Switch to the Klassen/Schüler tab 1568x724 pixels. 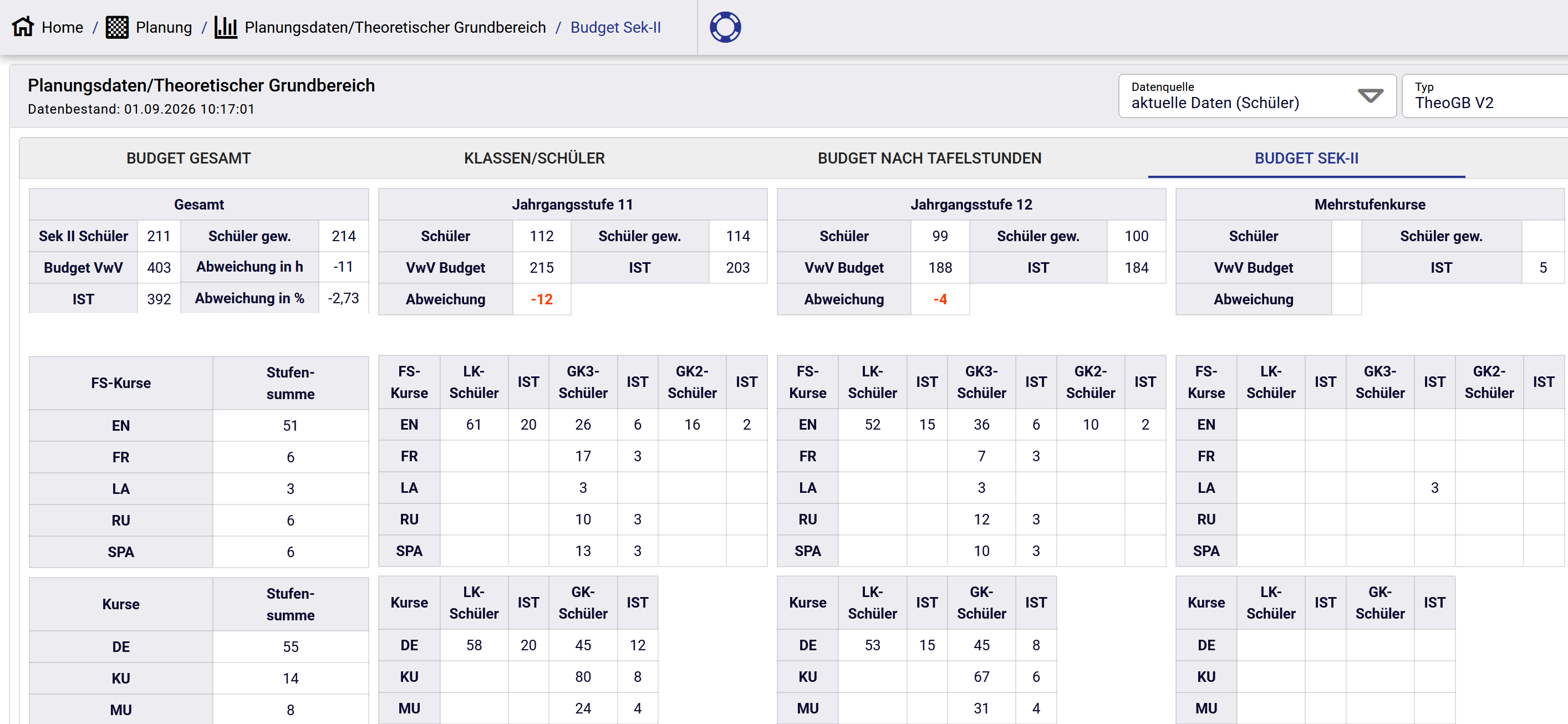534,158
